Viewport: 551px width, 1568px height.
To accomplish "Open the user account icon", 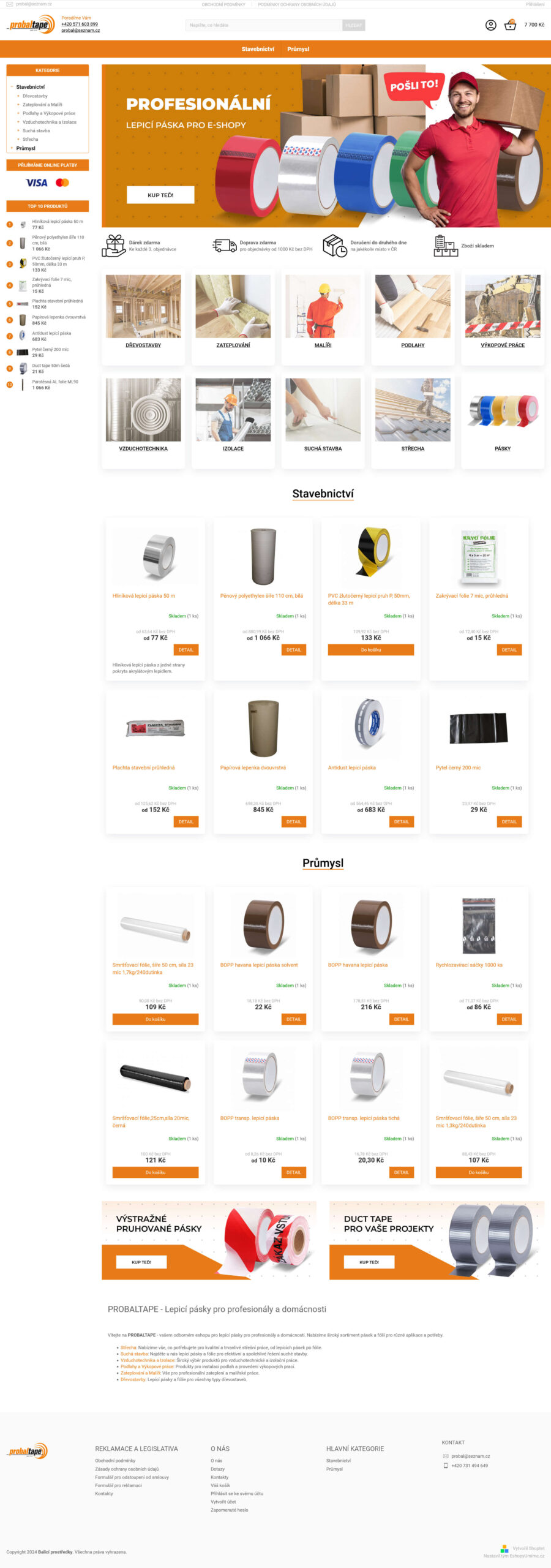I will click(490, 25).
